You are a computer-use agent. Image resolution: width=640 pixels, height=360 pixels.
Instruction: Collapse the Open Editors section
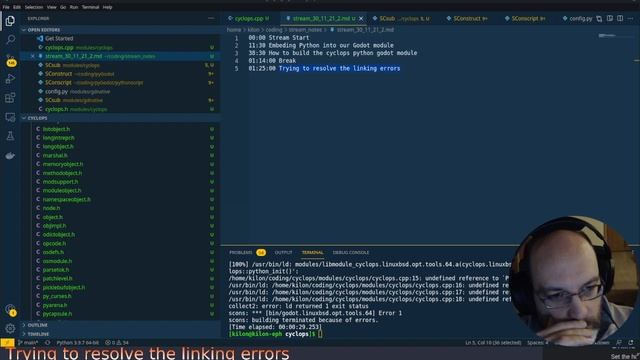tap(44, 30)
